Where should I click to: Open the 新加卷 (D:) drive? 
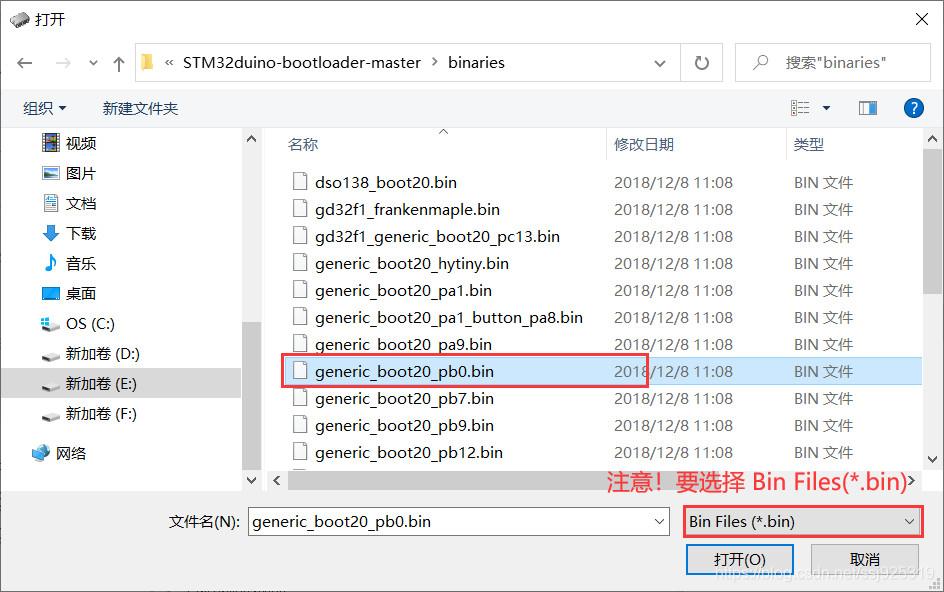click(x=102, y=354)
